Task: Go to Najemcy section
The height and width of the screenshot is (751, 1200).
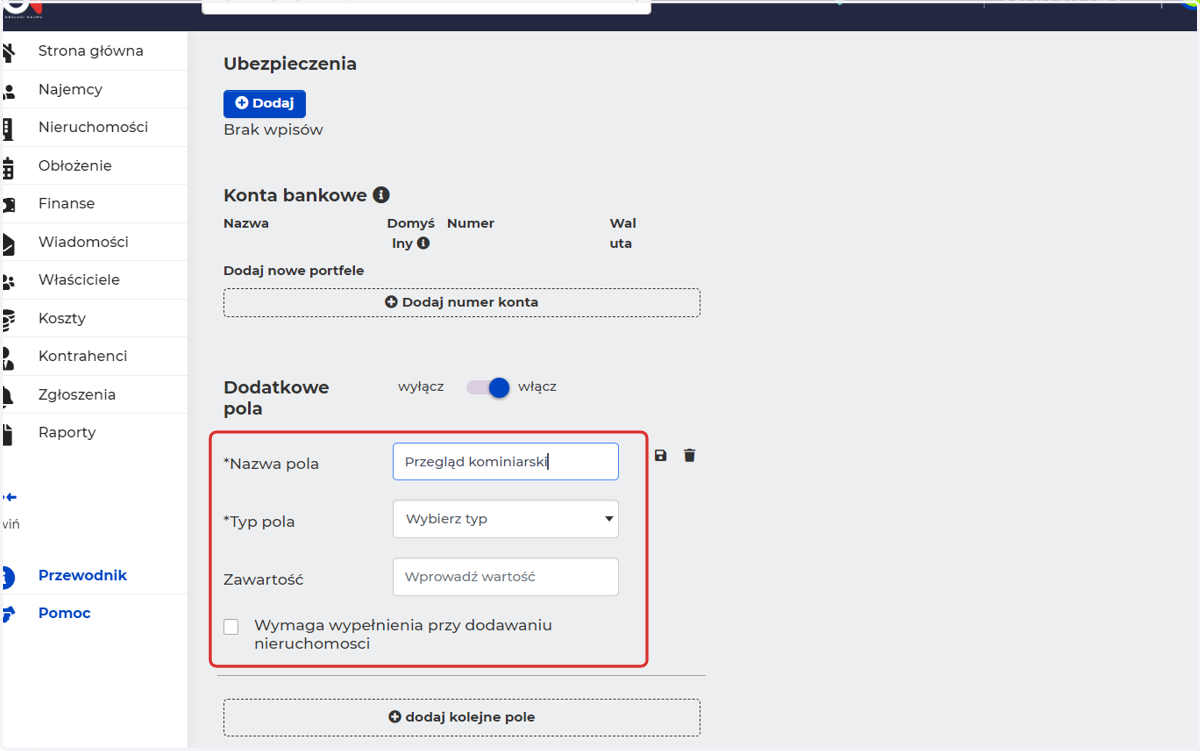Action: (x=70, y=89)
